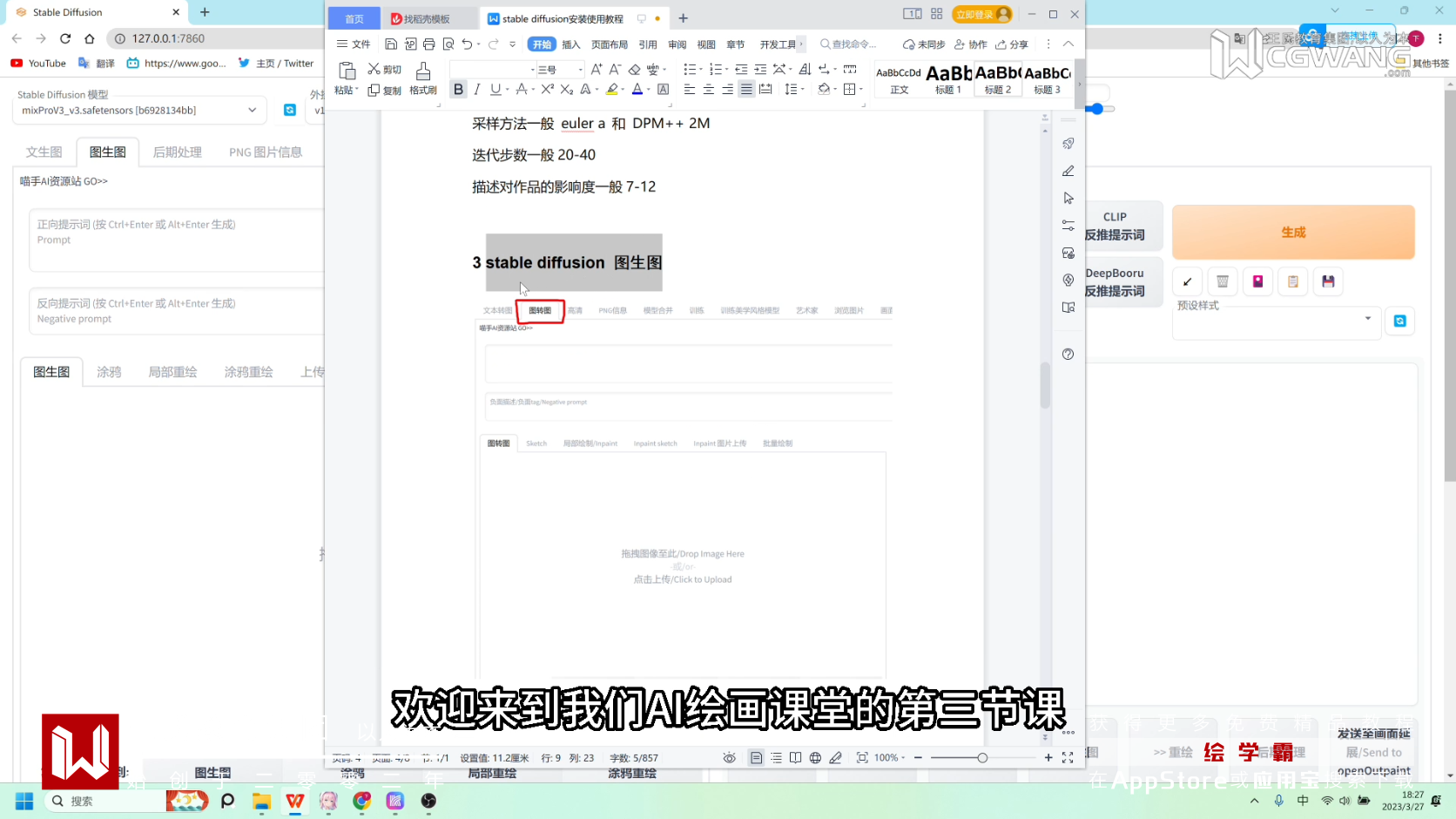The height and width of the screenshot is (819, 1456).
Task: Apply subscript formatting
Action: (566, 89)
